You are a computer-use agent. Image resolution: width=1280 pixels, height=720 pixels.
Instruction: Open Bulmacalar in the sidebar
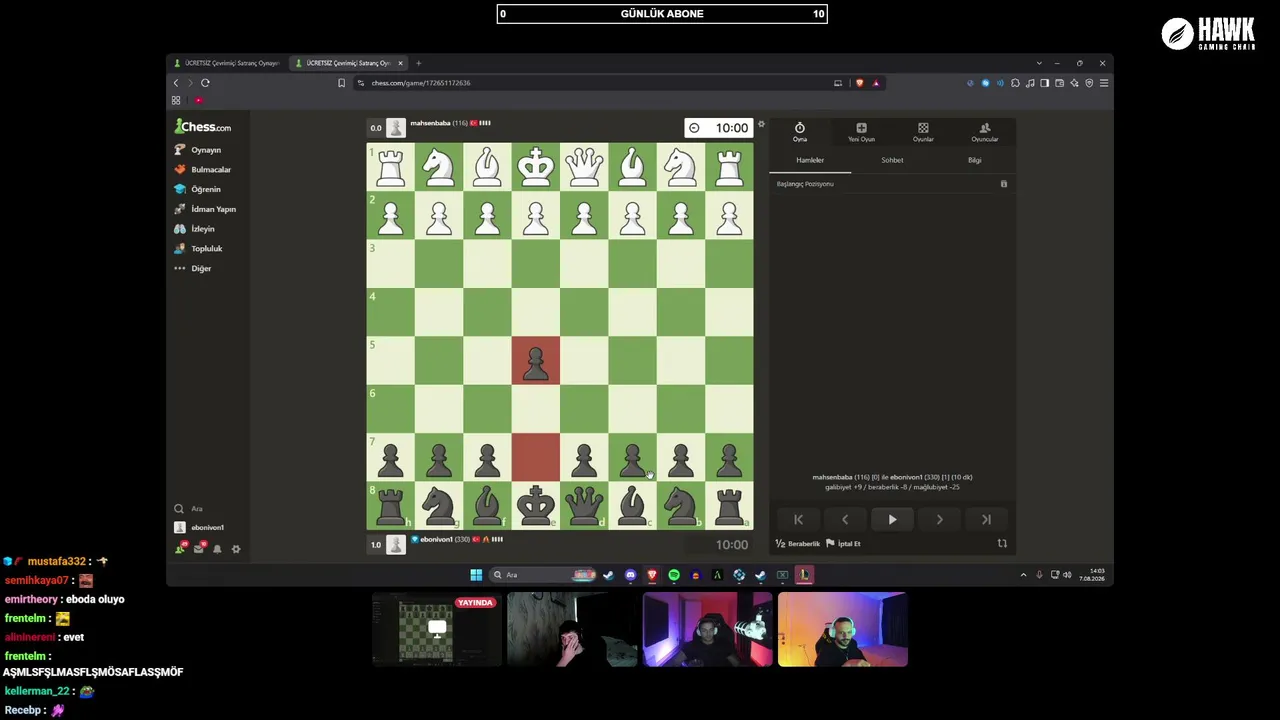click(202, 170)
